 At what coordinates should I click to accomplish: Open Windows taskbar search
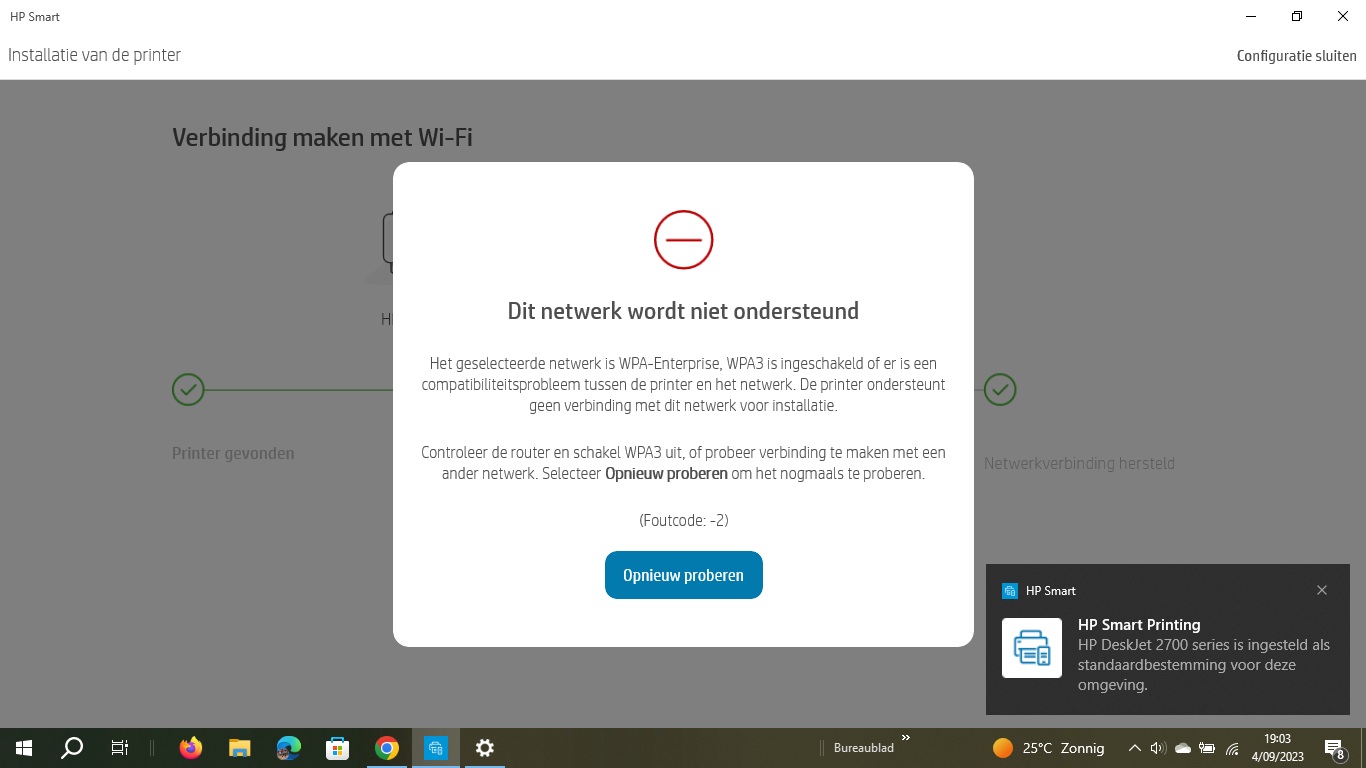tap(72, 748)
